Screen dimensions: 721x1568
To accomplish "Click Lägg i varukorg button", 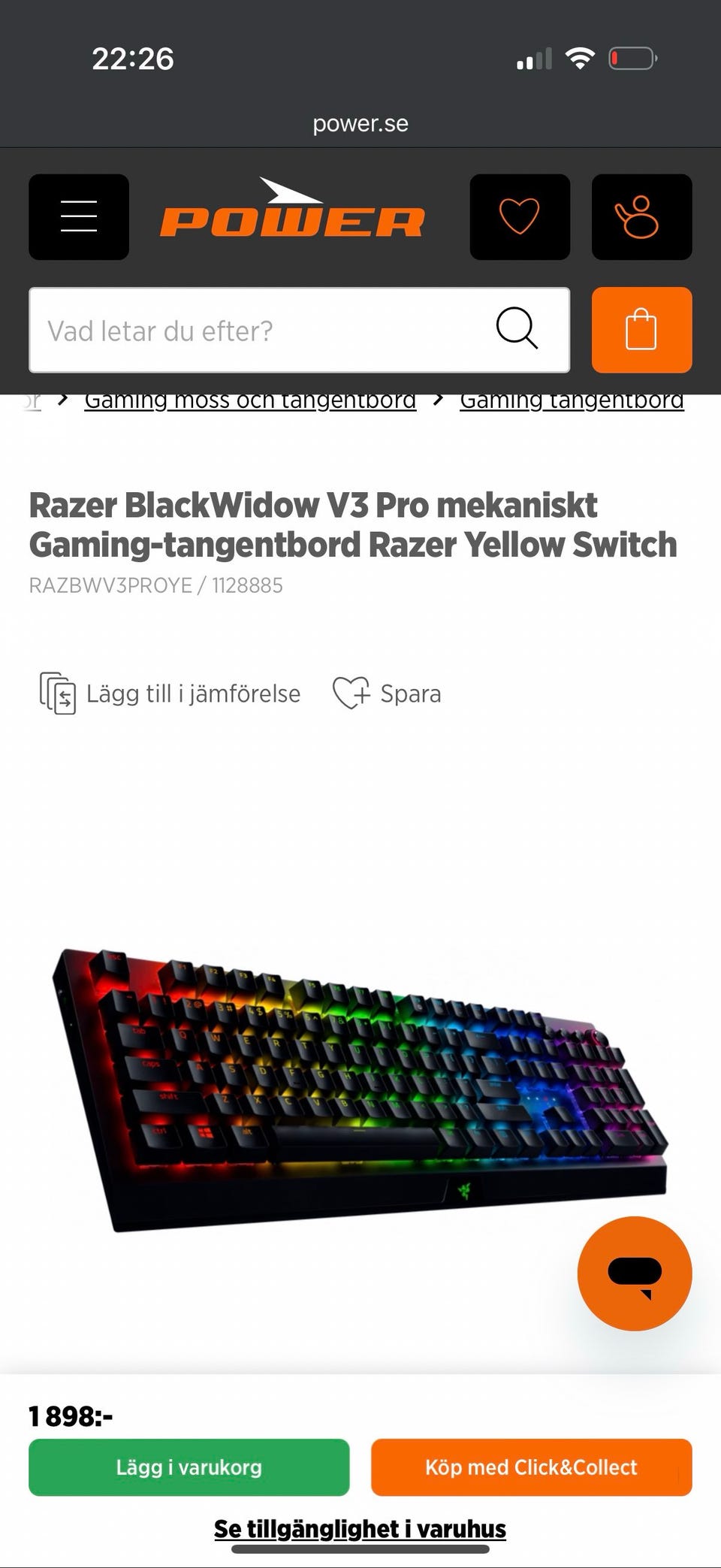I will pos(189,1467).
